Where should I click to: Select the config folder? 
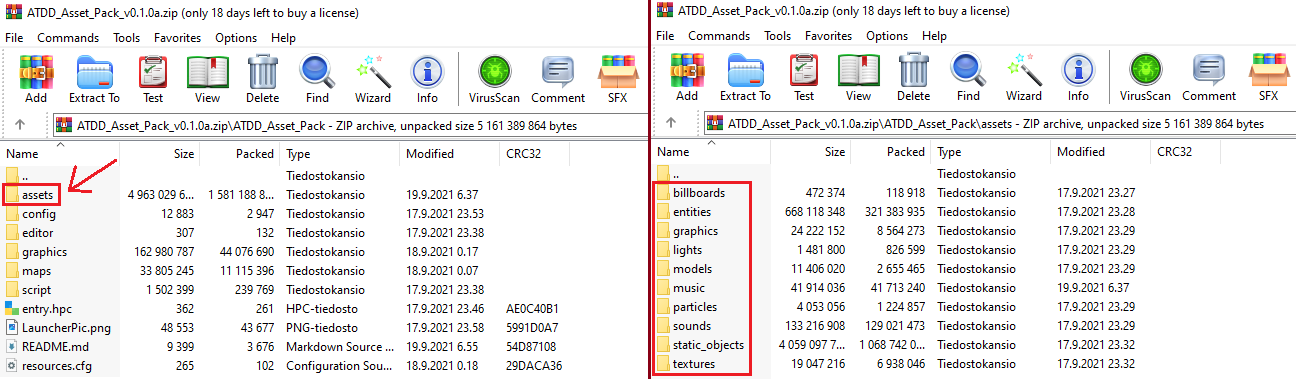tap(38, 214)
